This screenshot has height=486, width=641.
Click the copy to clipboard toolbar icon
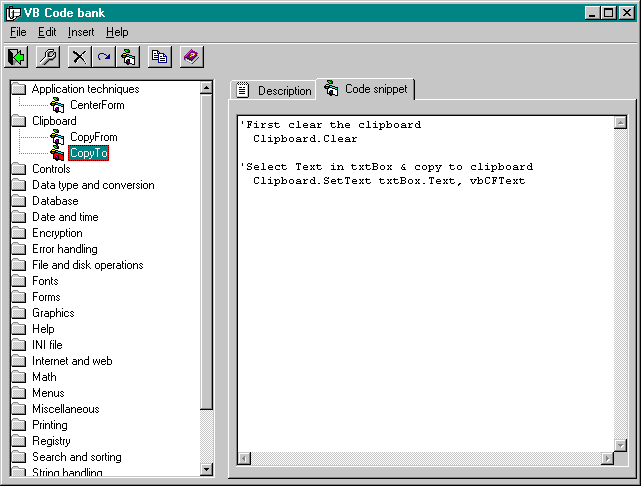159,57
